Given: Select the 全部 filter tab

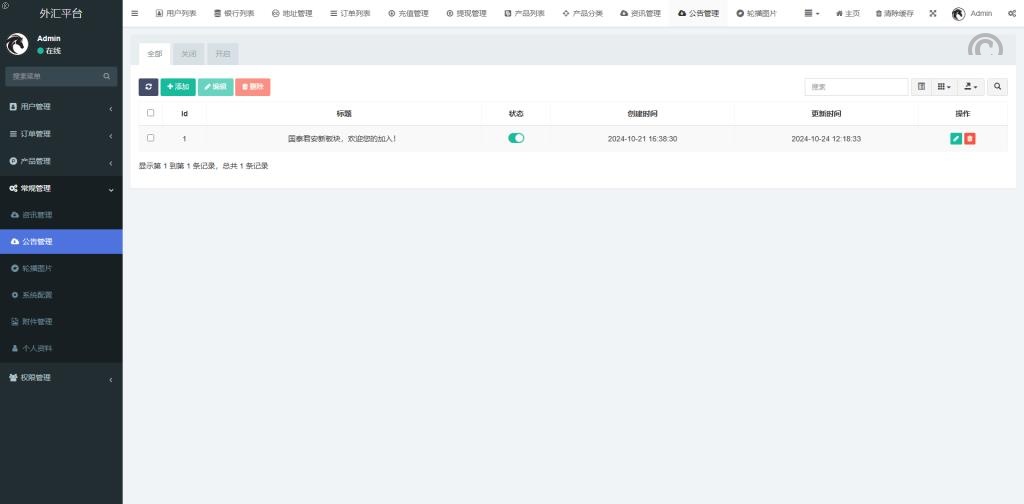Looking at the screenshot, I should pos(155,54).
